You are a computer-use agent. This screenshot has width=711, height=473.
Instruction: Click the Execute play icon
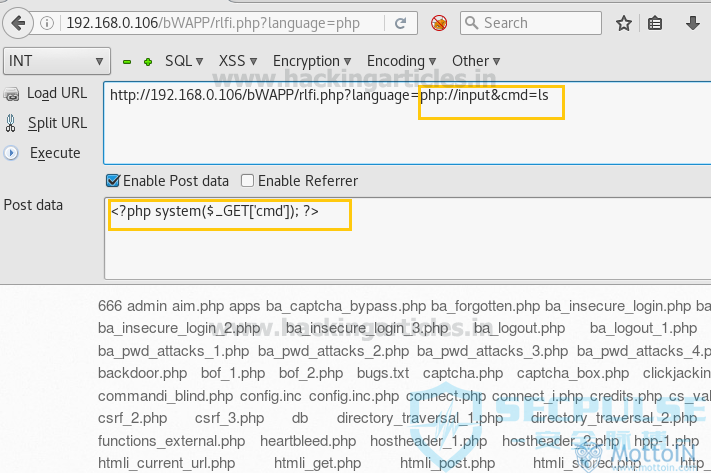tap(11, 153)
